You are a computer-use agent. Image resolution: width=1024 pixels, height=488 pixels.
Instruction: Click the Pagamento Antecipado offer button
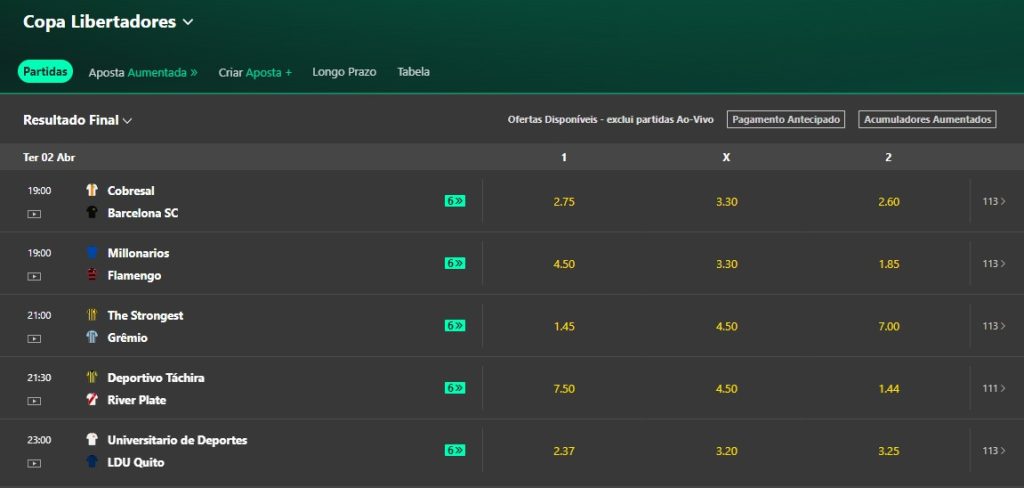[785, 120]
